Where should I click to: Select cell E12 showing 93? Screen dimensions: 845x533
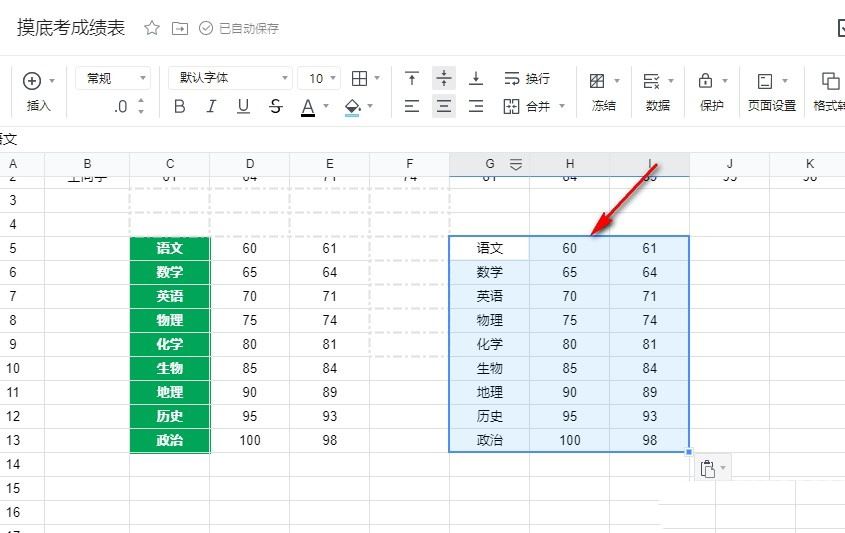tap(330, 416)
